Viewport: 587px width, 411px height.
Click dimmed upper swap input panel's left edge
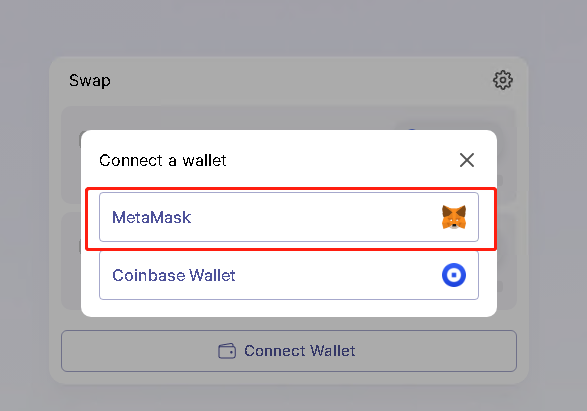[71, 155]
